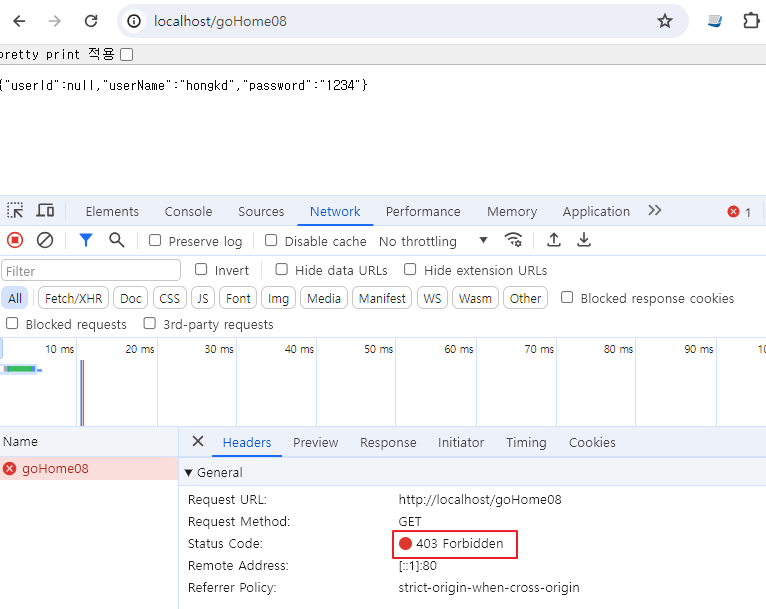Filter by Fetch/XHR requests
Viewport: 766px width, 609px height.
[73, 298]
